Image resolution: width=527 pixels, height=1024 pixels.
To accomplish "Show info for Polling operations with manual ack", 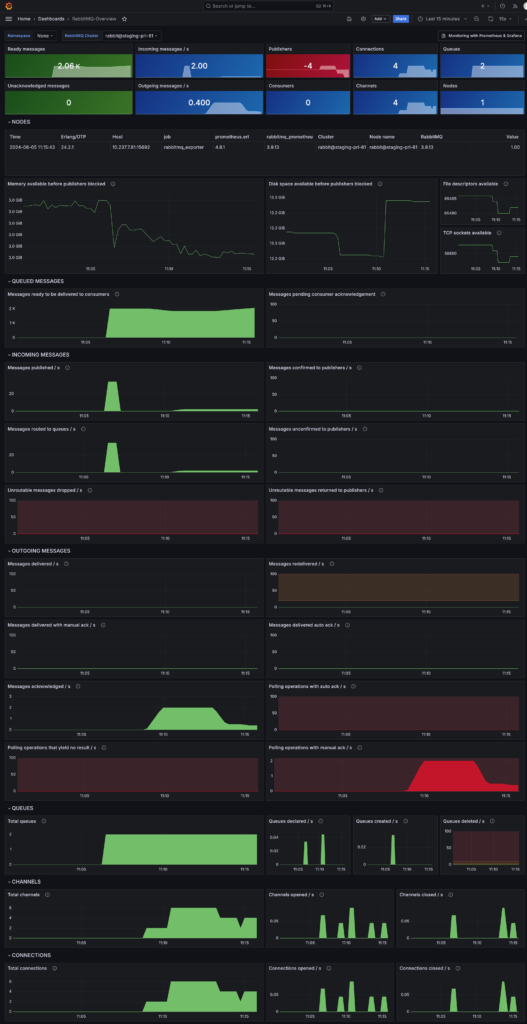I will [358, 747].
